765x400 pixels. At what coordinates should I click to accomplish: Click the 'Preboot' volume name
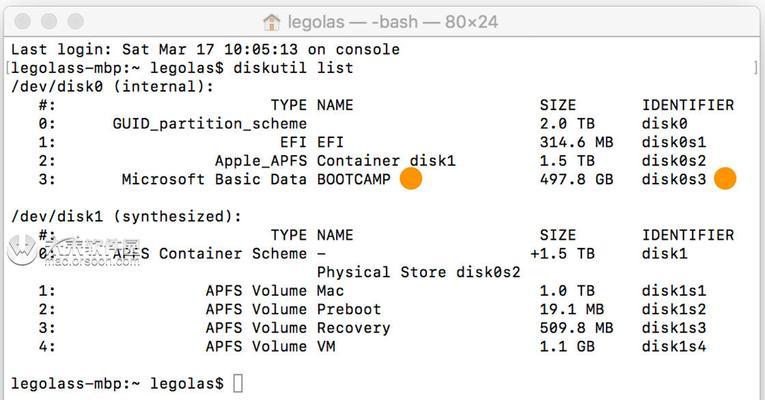coord(349,309)
